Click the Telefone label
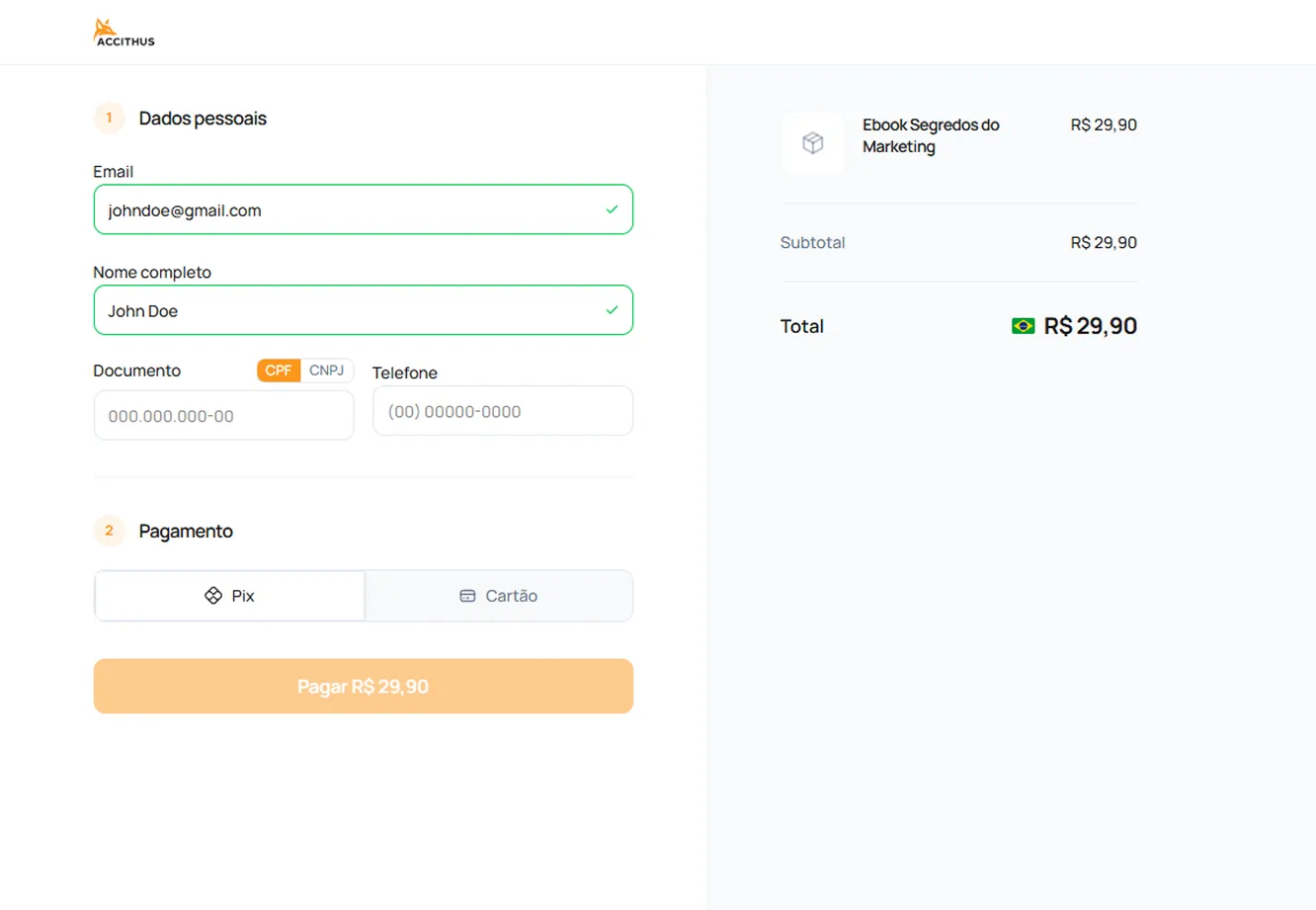Screen dimensions: 1316x910 405,372
